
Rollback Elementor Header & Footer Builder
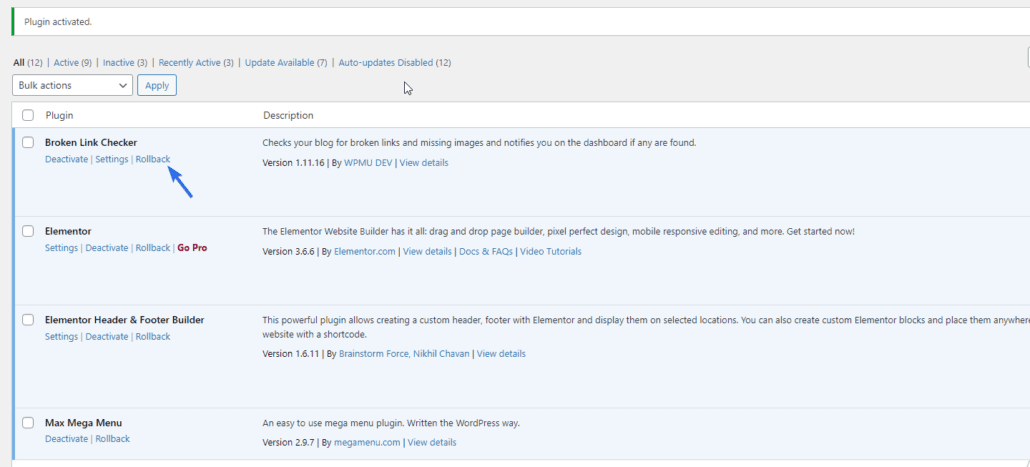click(153, 337)
